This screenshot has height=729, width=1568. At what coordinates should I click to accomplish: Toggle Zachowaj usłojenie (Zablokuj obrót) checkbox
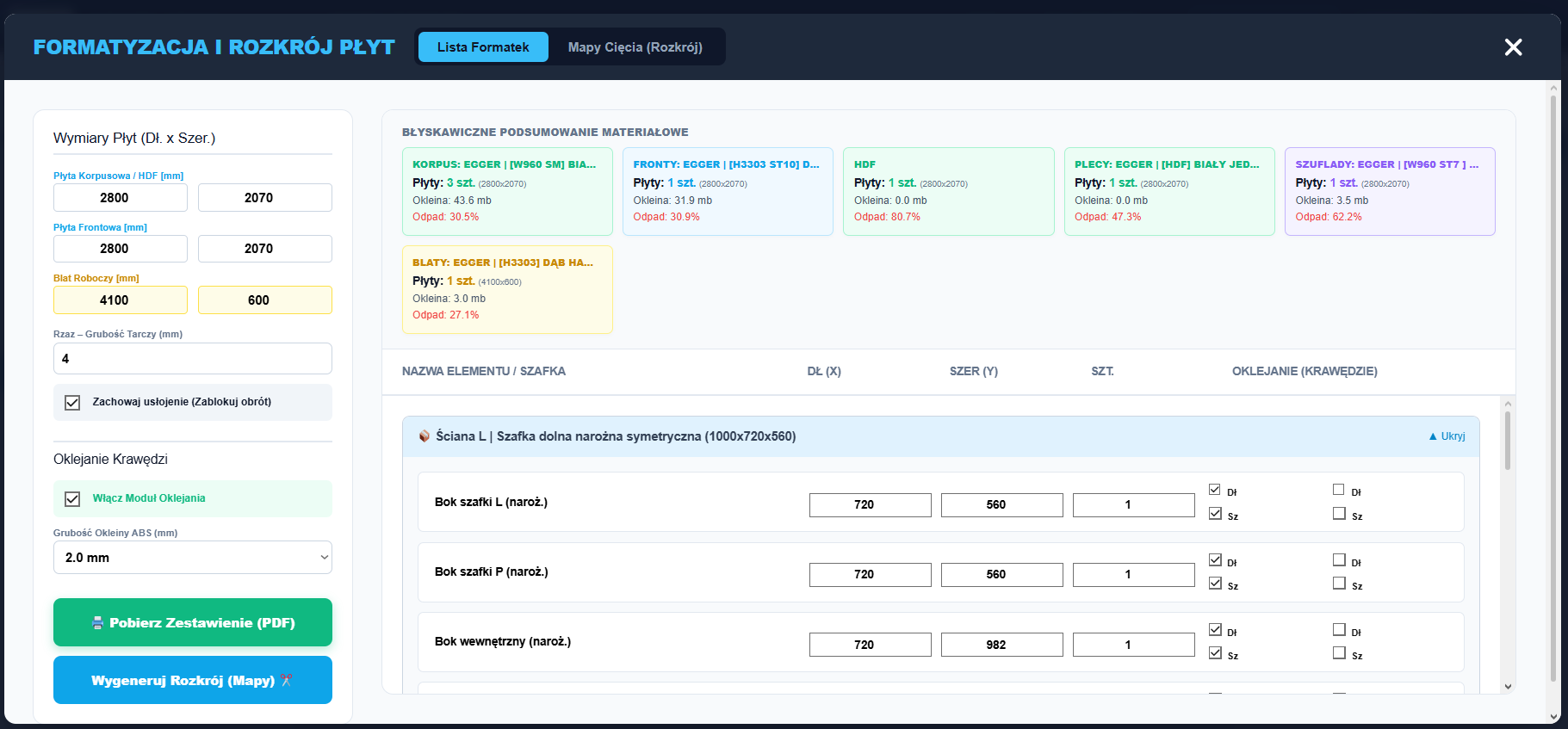[x=72, y=402]
